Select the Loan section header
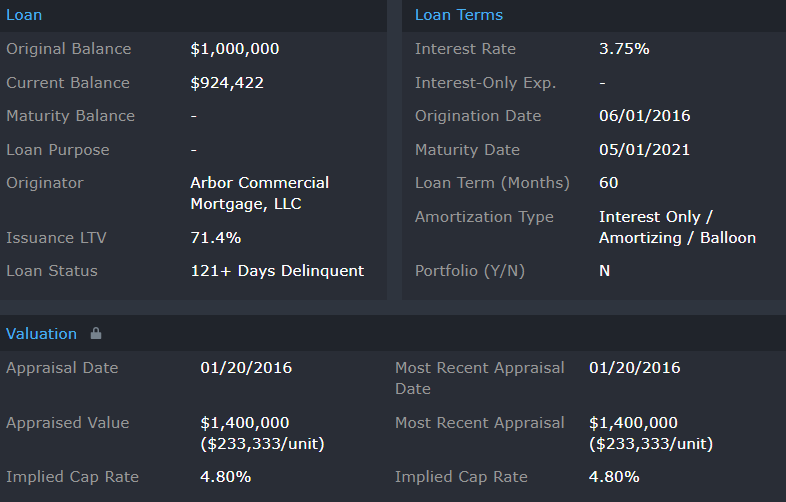786x502 pixels. pos(24,15)
